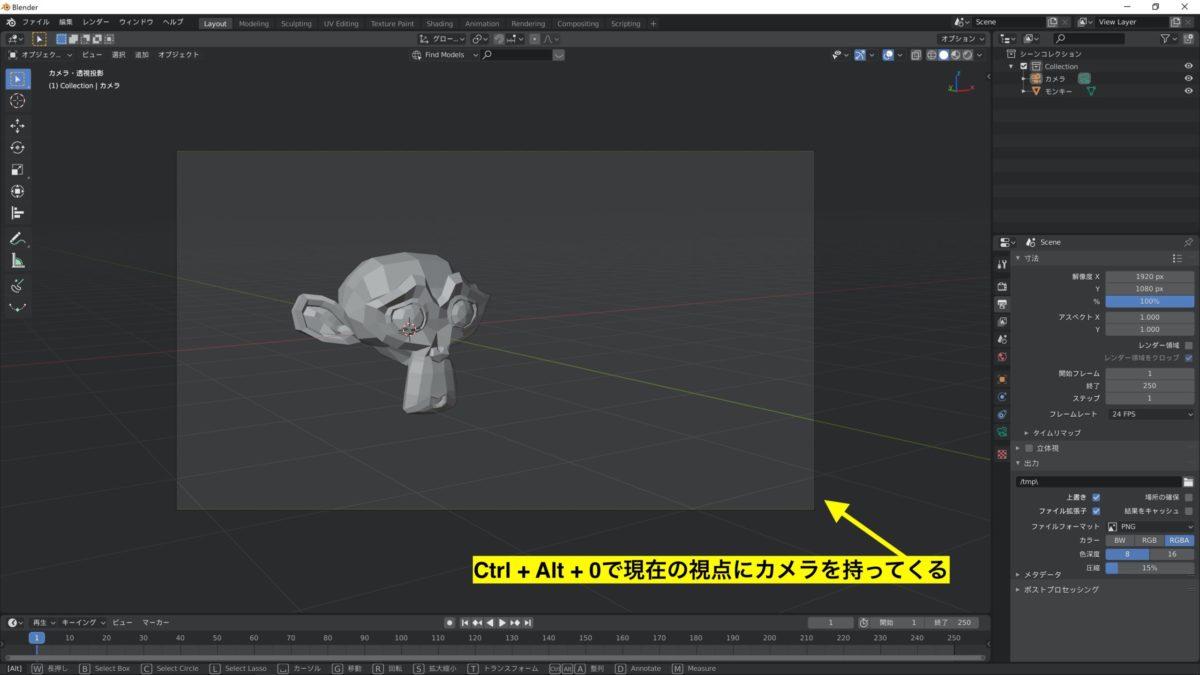This screenshot has width=1200, height=675.
Task: Open the Object Data (camera) properties tab
Action: click(x=1002, y=432)
